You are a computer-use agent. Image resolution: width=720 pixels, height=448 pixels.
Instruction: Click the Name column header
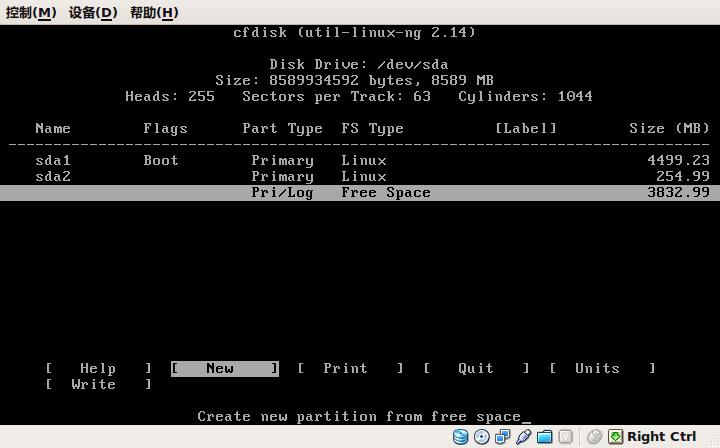pyautogui.click(x=53, y=128)
